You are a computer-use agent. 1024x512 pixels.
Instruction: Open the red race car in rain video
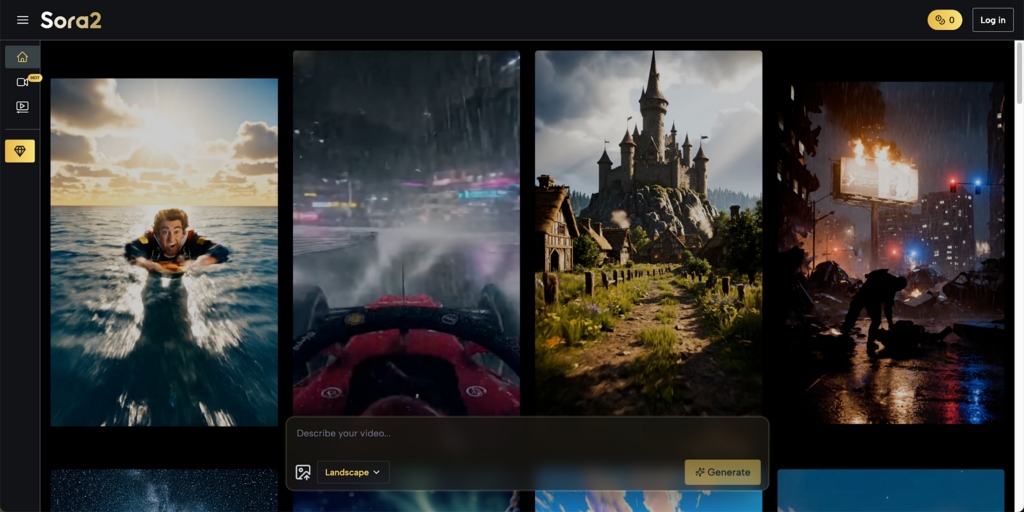coord(406,233)
